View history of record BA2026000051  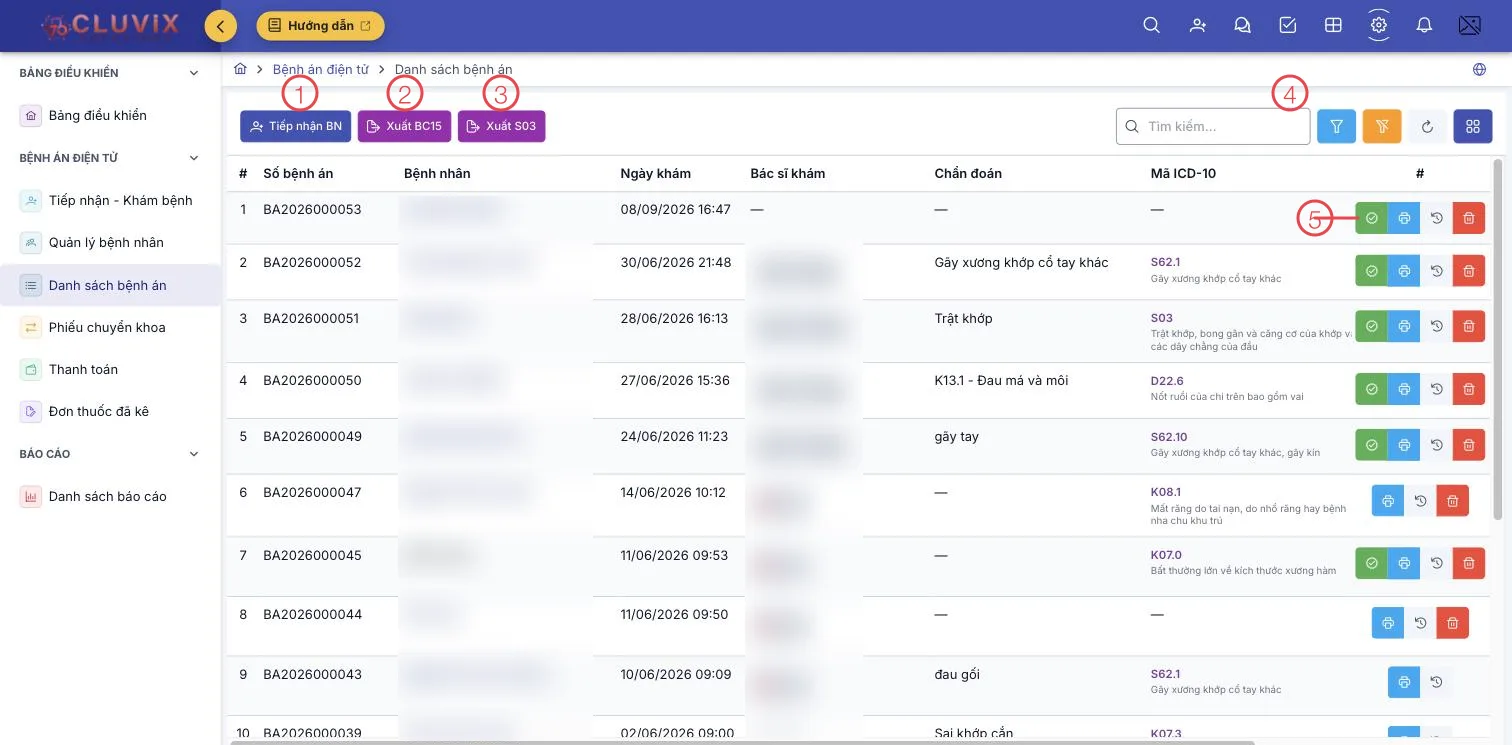pos(1436,326)
